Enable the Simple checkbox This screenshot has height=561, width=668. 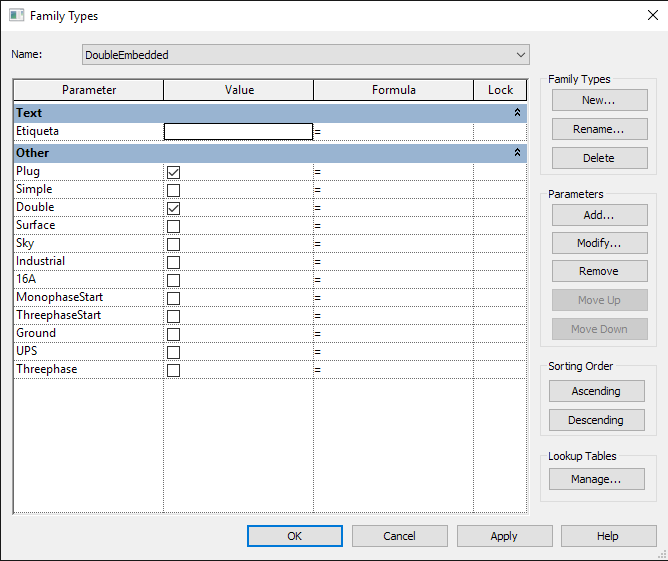coord(173,190)
